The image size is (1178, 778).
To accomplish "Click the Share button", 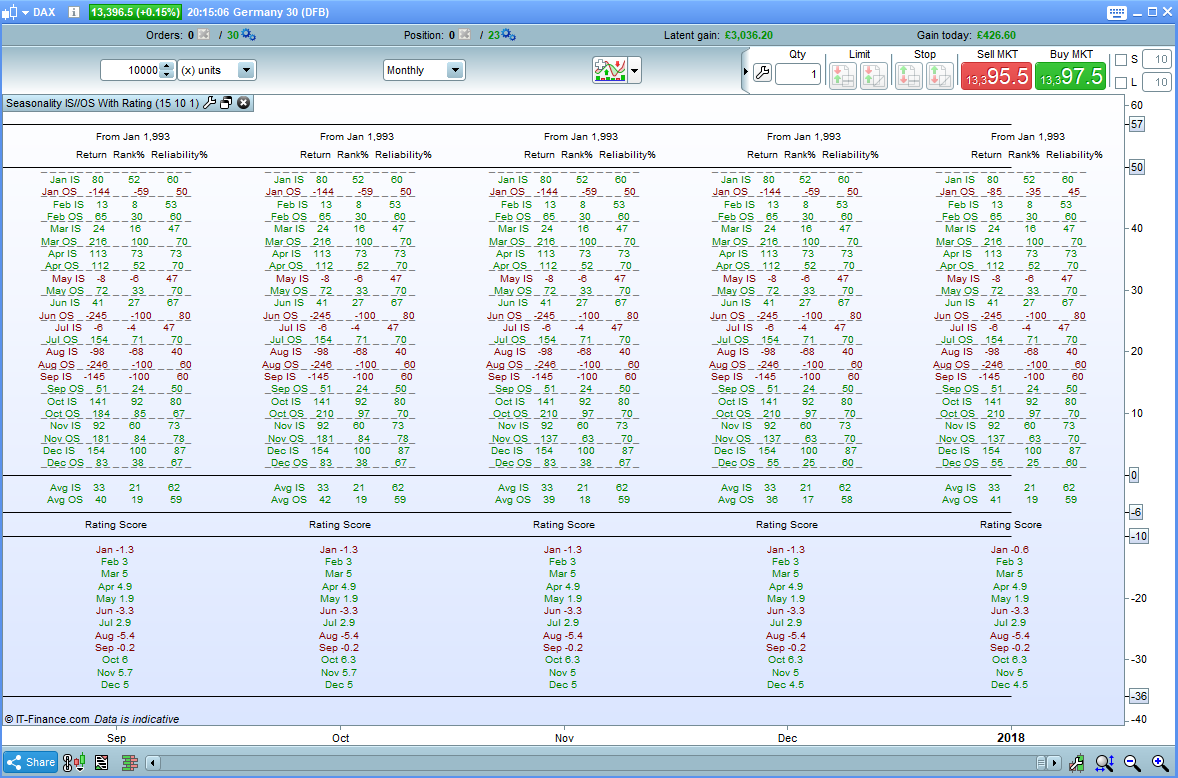I will 30,762.
